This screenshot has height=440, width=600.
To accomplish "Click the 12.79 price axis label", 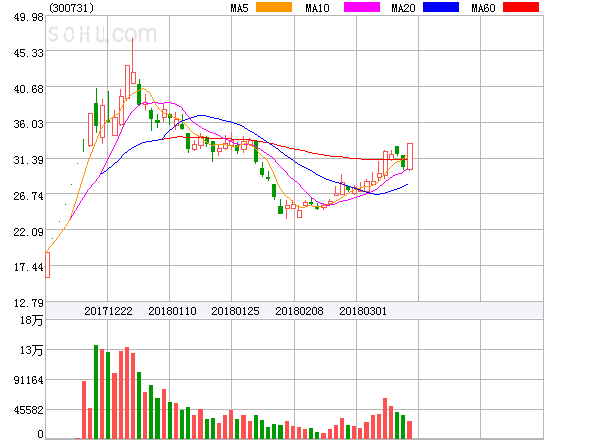I will 29,303.
